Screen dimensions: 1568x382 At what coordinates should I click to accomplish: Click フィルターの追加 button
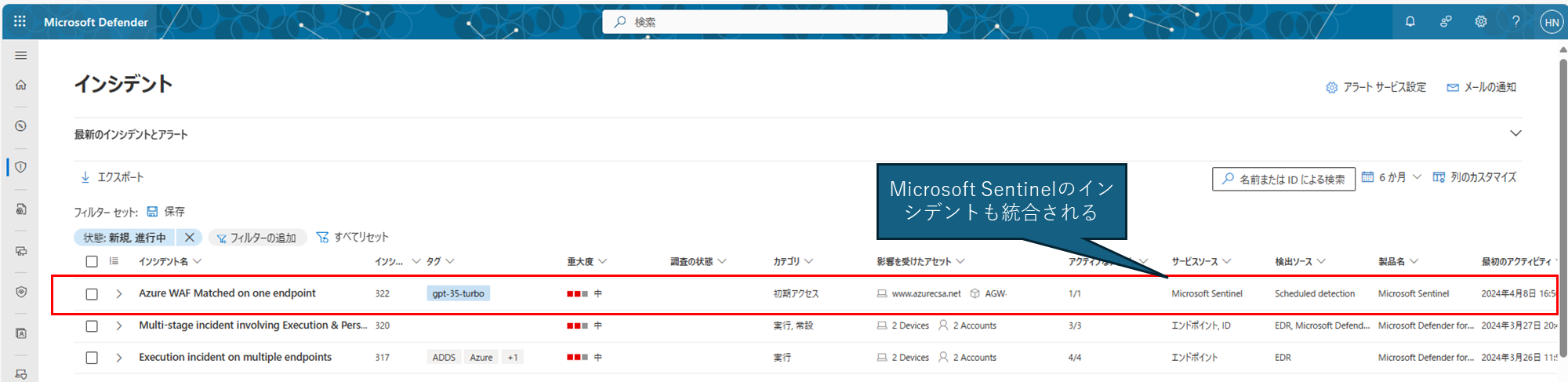pos(256,238)
